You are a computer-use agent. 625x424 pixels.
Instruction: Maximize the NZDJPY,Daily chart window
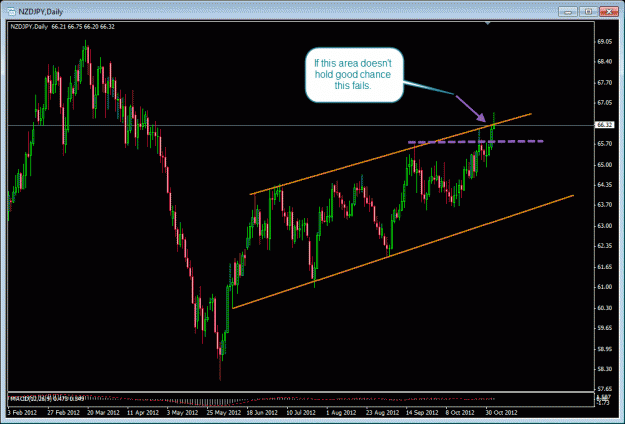[588, 12]
